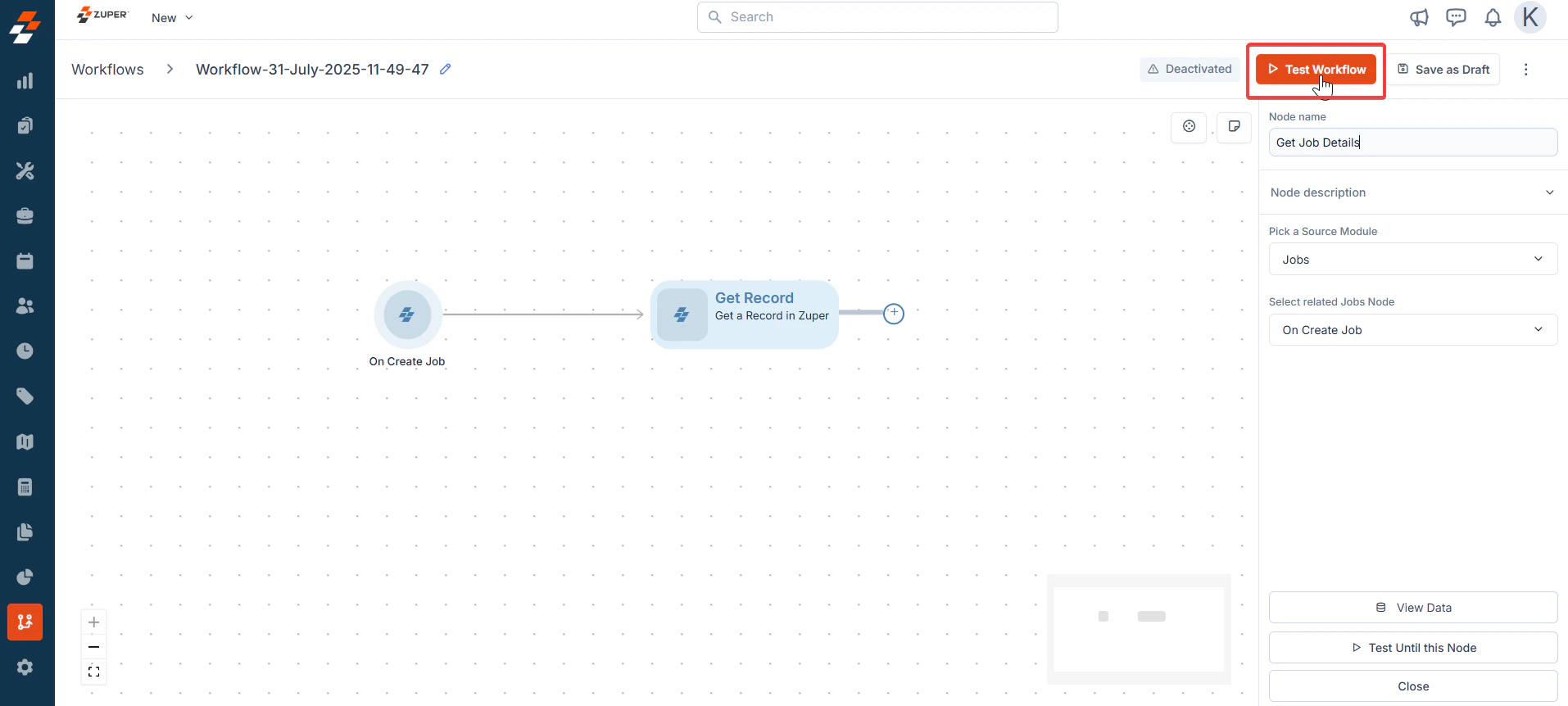1568x706 pixels.
Task: Zoom out the workflow canvas
Action: point(94,647)
